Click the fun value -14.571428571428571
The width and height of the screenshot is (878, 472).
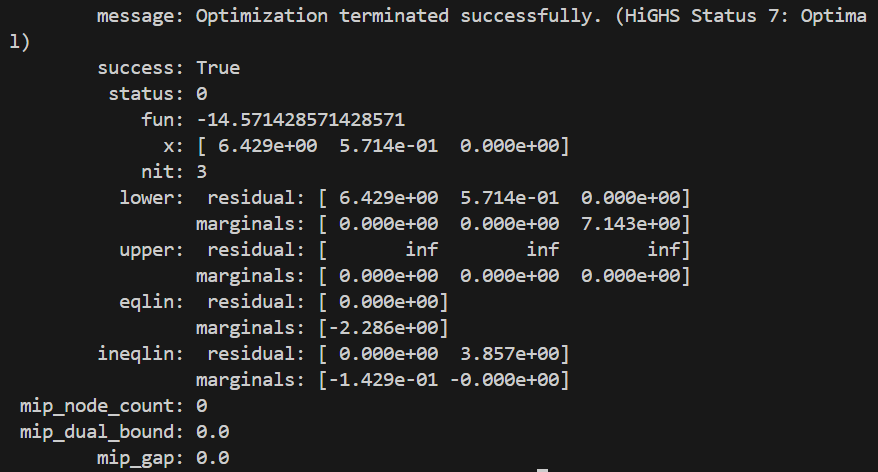coord(300,120)
